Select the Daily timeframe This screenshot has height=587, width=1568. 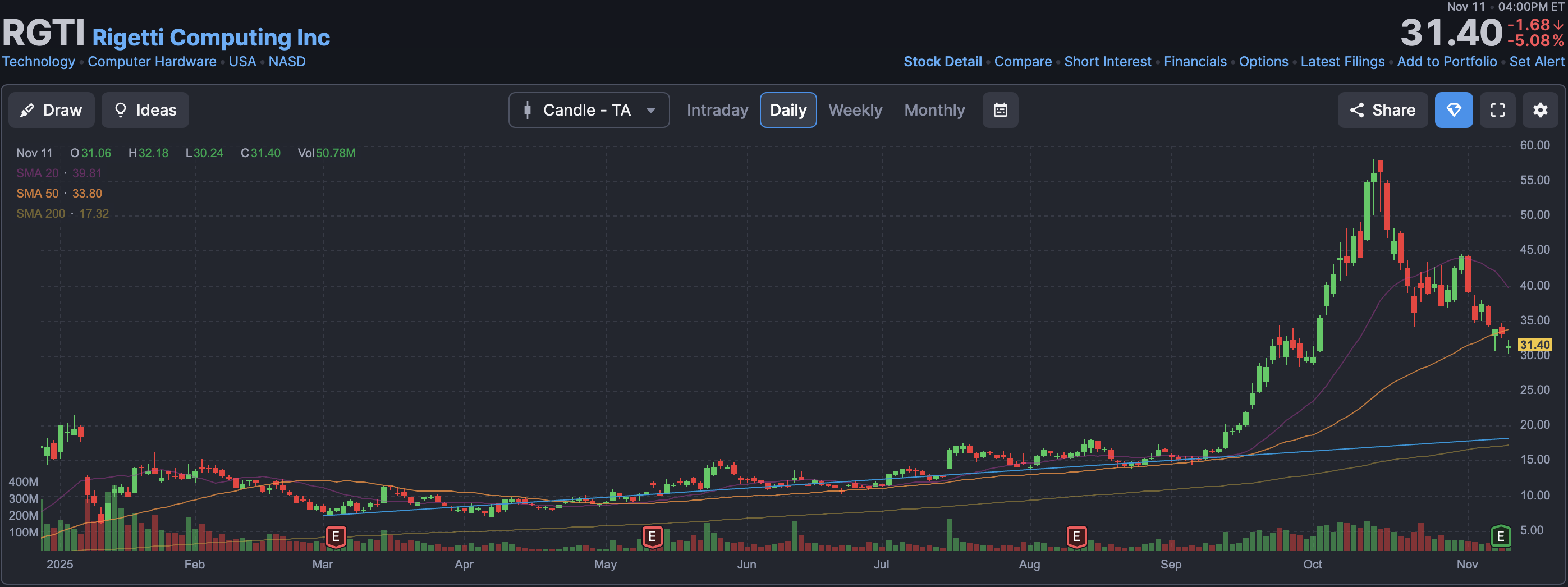[788, 110]
